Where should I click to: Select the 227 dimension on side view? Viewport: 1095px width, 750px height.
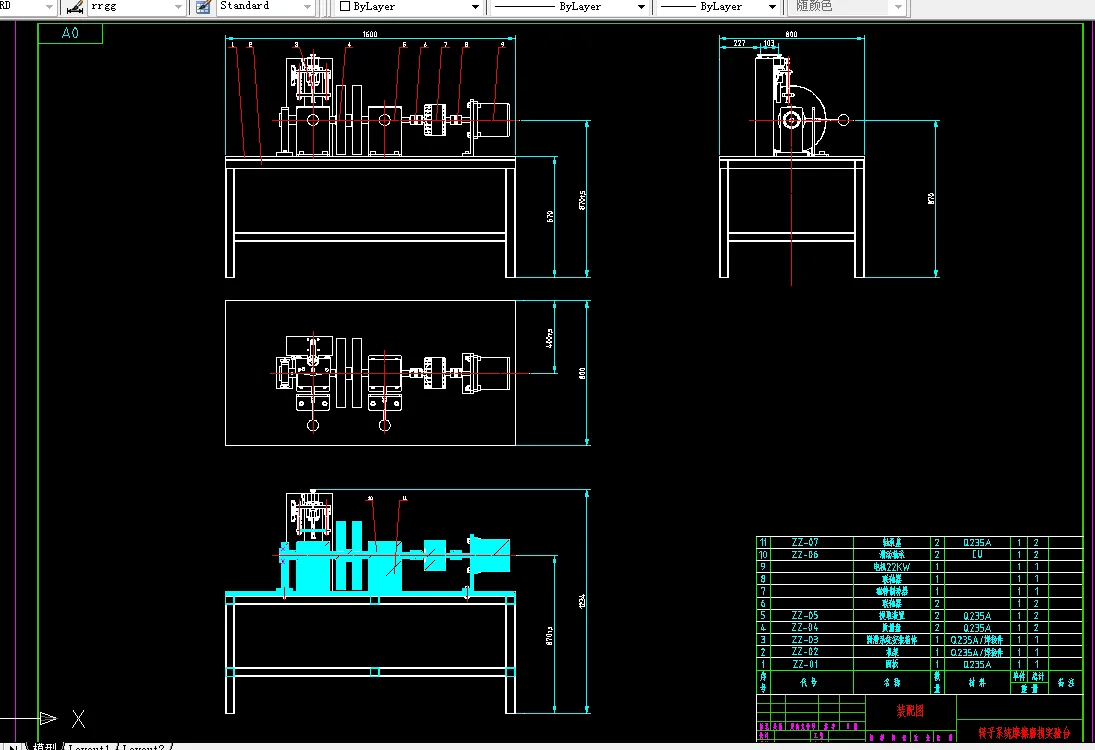click(x=740, y=43)
